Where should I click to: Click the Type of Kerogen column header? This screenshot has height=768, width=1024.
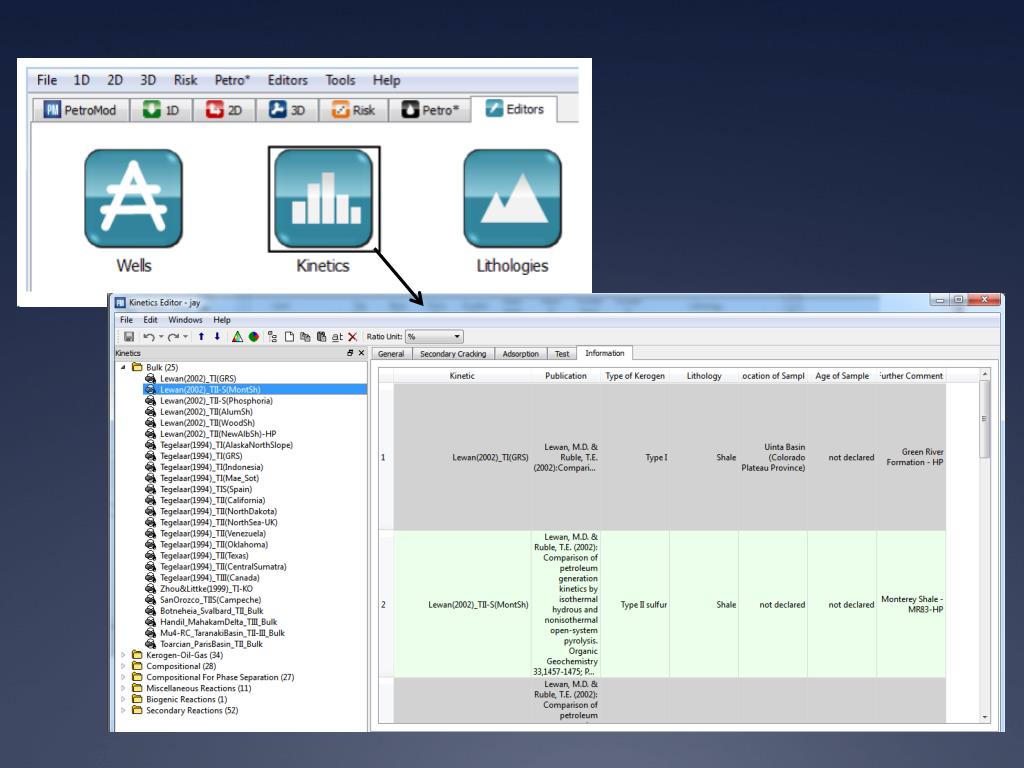click(635, 376)
